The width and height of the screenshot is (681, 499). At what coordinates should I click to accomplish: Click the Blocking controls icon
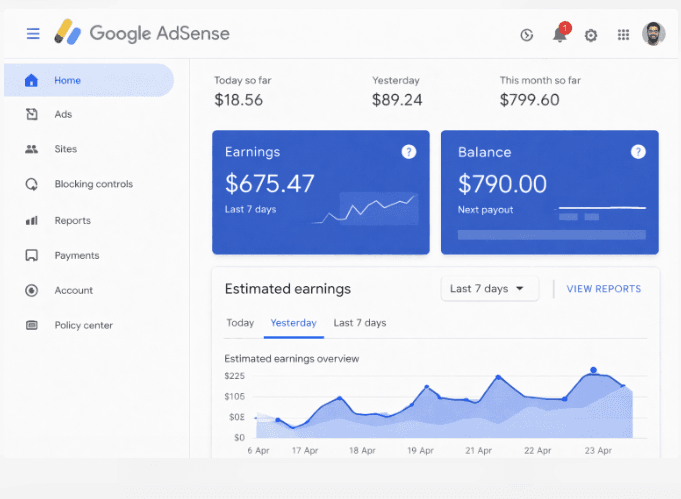(31, 184)
